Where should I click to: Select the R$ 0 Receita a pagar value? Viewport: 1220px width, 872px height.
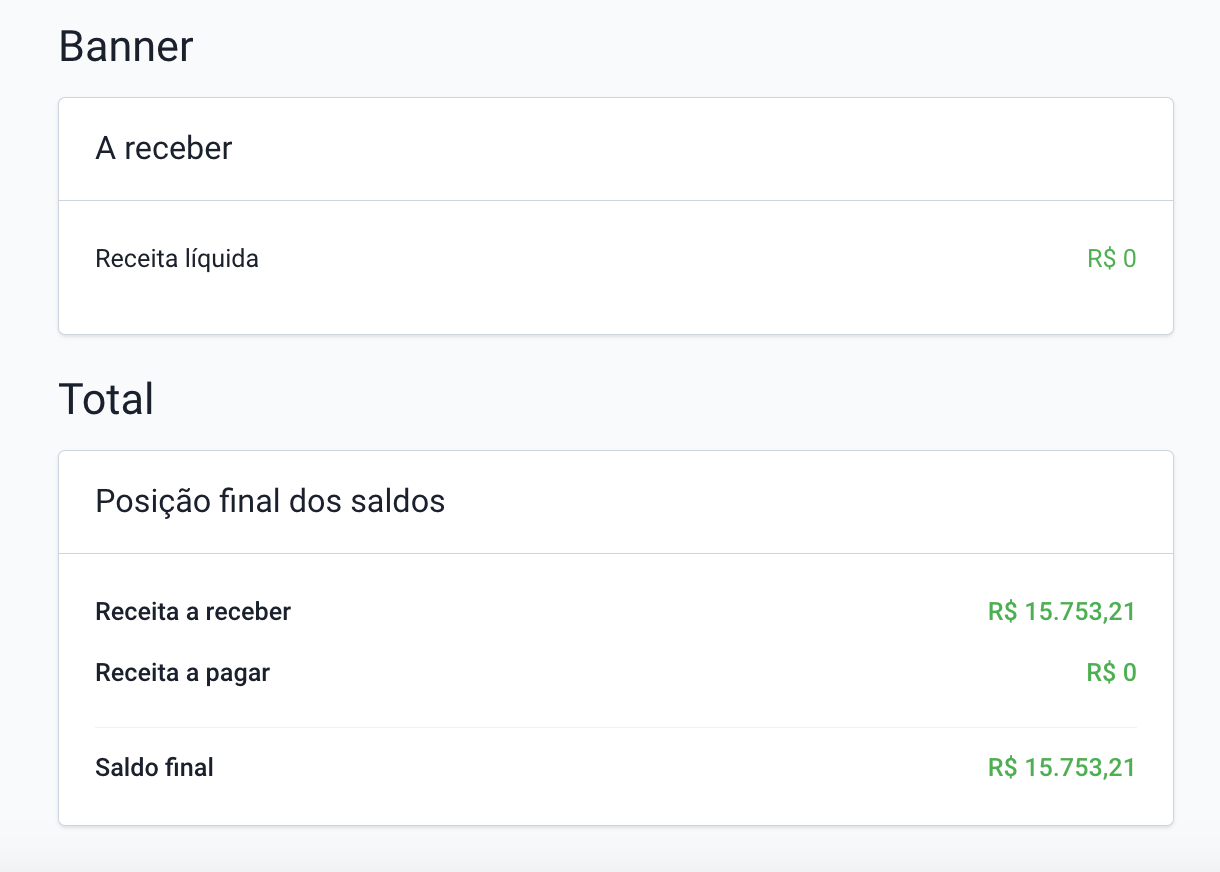1111,672
